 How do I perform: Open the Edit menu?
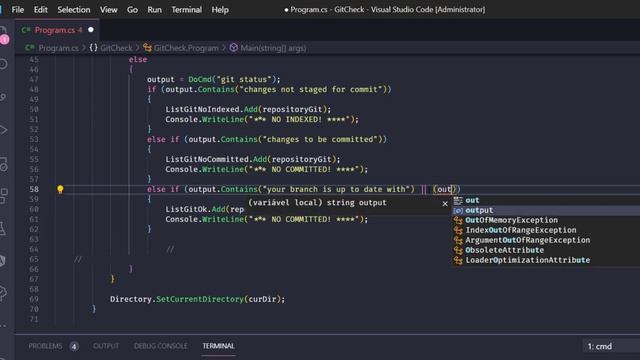coord(40,9)
